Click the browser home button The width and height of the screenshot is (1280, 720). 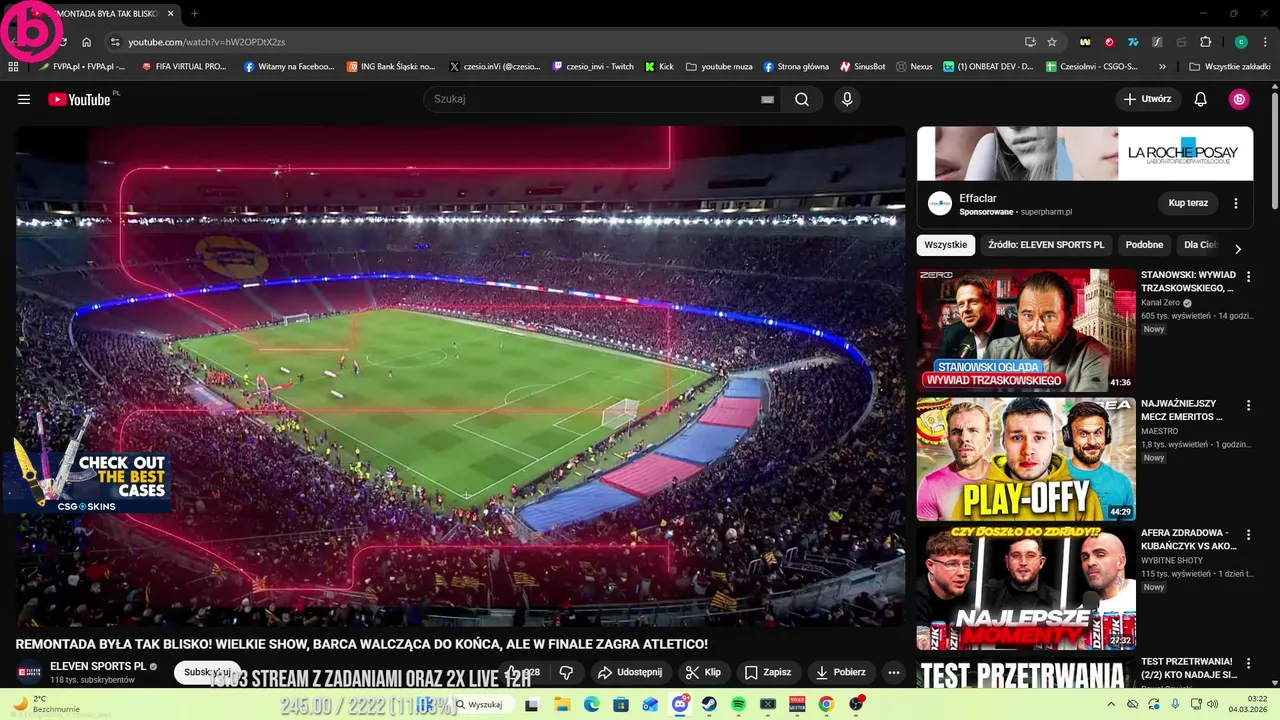pos(87,42)
